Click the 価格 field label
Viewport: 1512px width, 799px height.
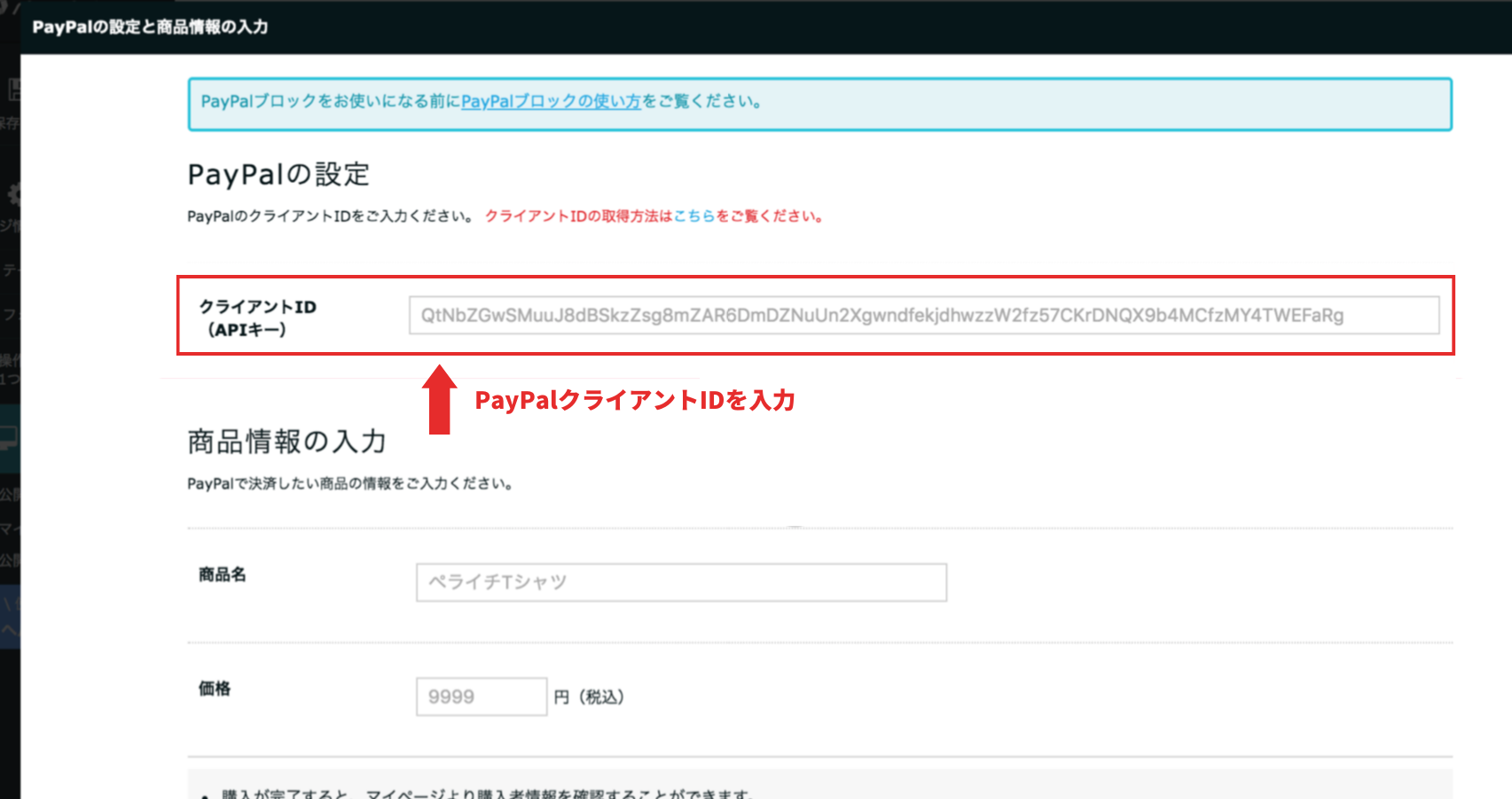click(215, 688)
